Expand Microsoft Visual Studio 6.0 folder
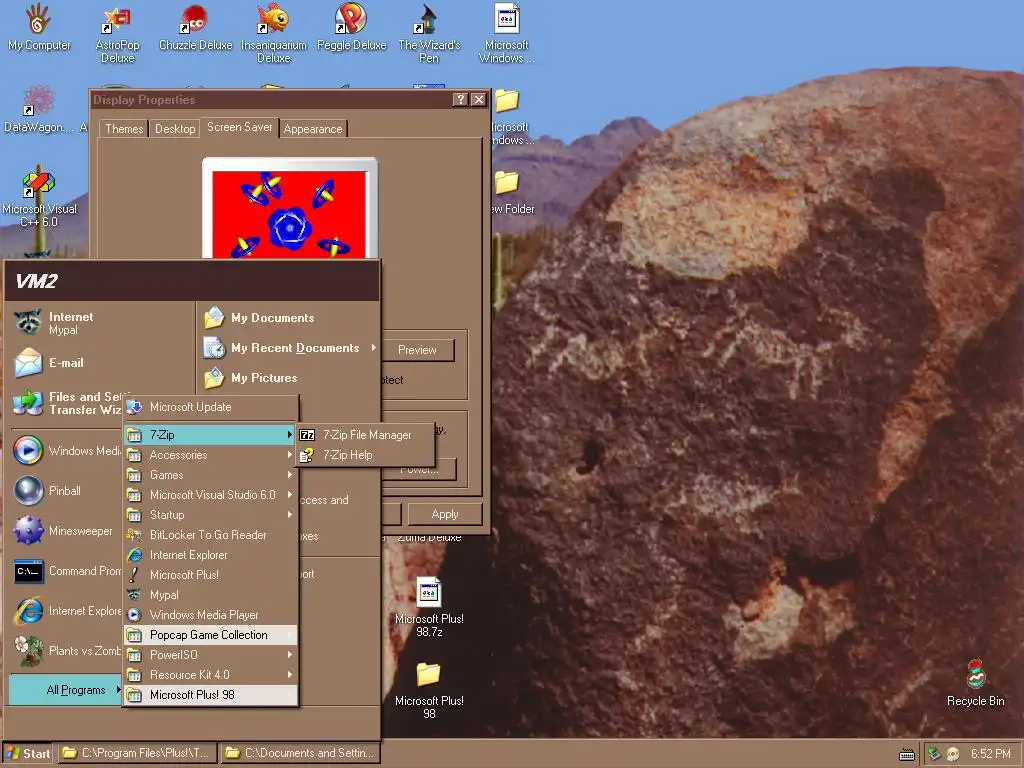This screenshot has height=768, width=1024. point(210,495)
